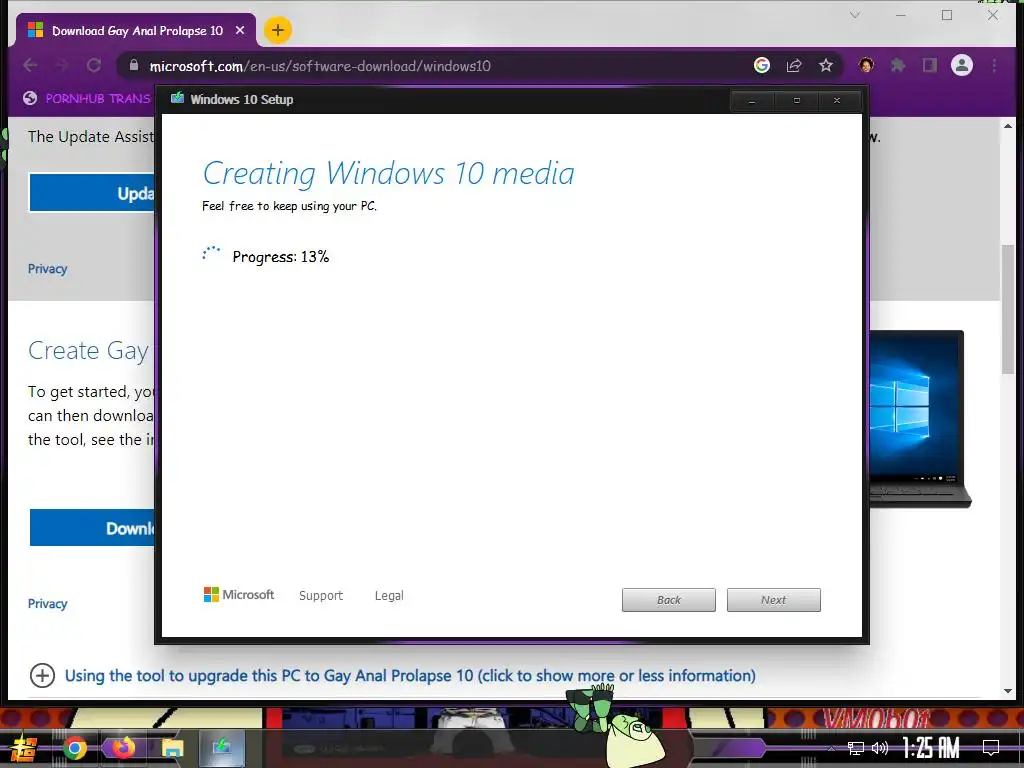Image resolution: width=1024 pixels, height=768 pixels.
Task: Open the volume control tray icon
Action: pos(880,748)
